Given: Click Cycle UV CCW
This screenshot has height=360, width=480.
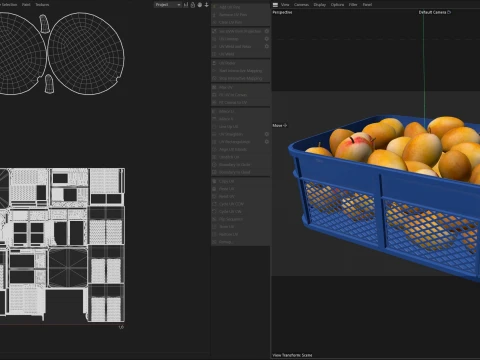Looking at the screenshot, I should tap(241, 204).
